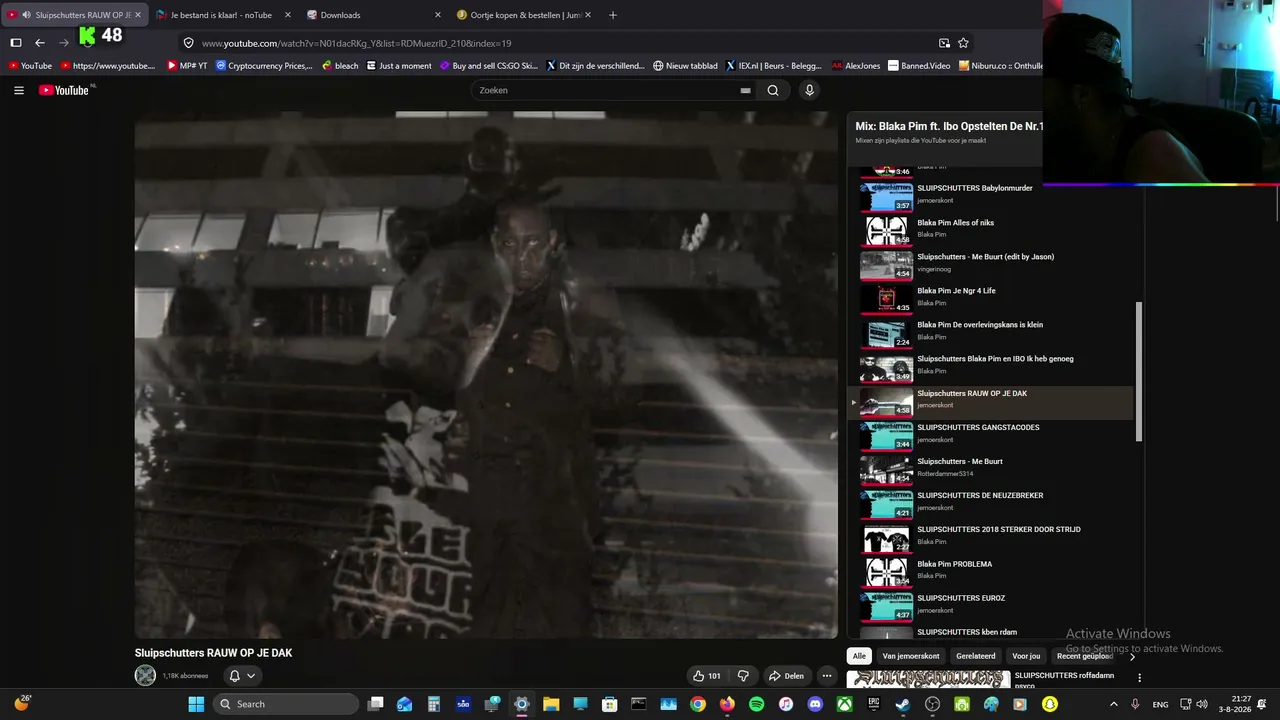Viewport: 1280px width, 720px height.
Task: Click the Windows taskbar Search box
Action: (x=285, y=704)
